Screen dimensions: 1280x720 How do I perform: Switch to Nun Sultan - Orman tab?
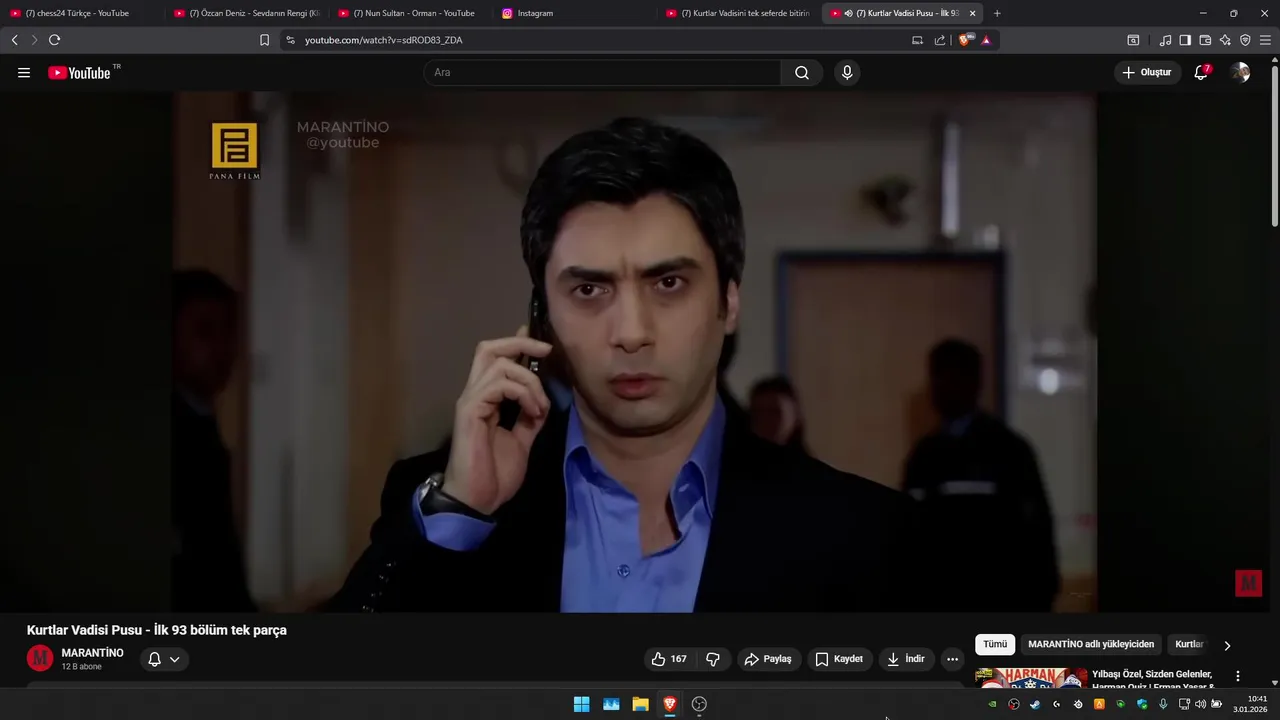click(409, 13)
